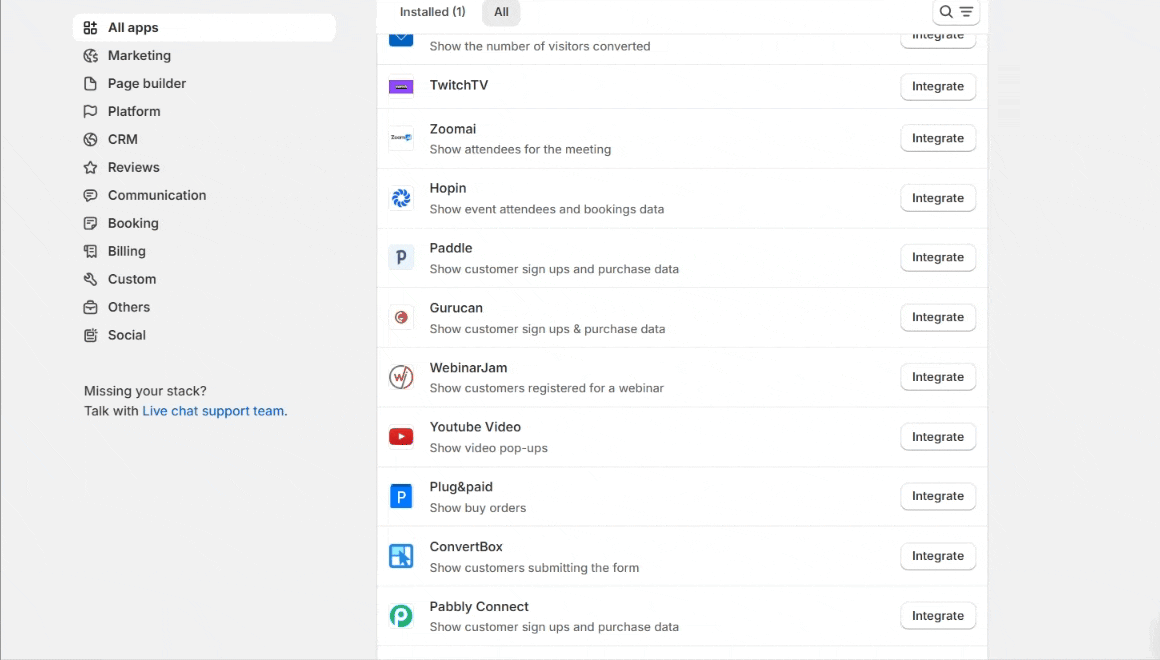Click 'Show attendees for the meeting' text

click(x=520, y=149)
